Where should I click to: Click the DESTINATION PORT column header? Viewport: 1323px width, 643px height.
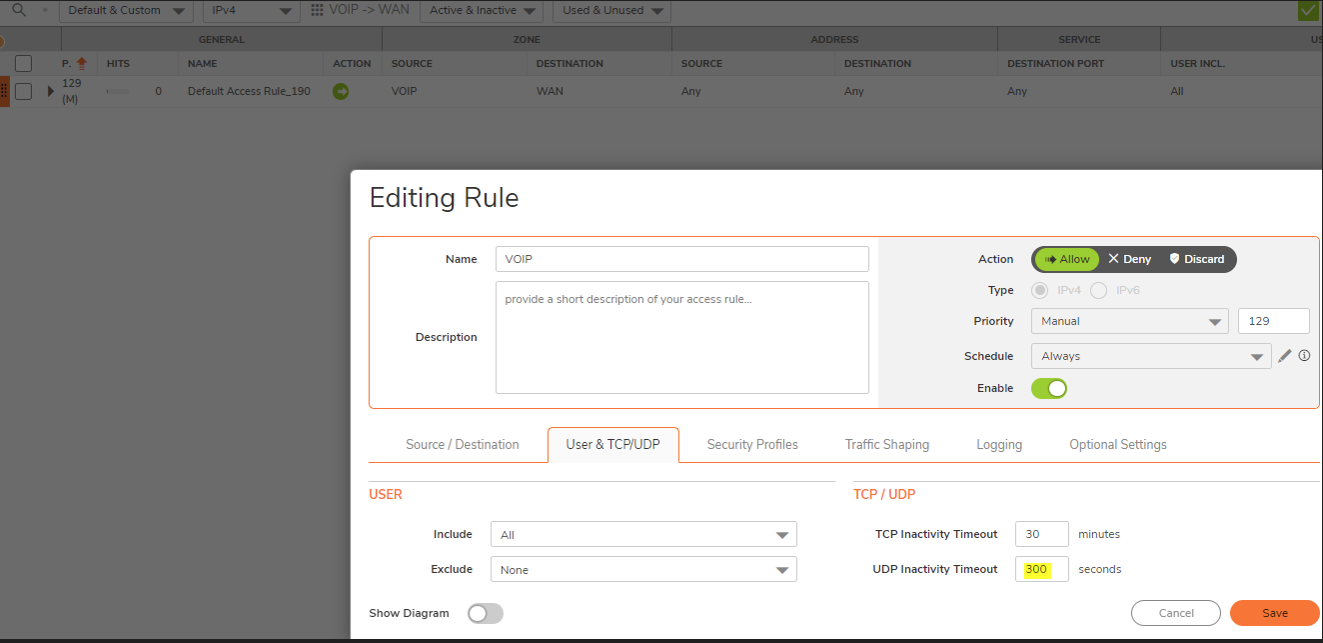point(1056,63)
